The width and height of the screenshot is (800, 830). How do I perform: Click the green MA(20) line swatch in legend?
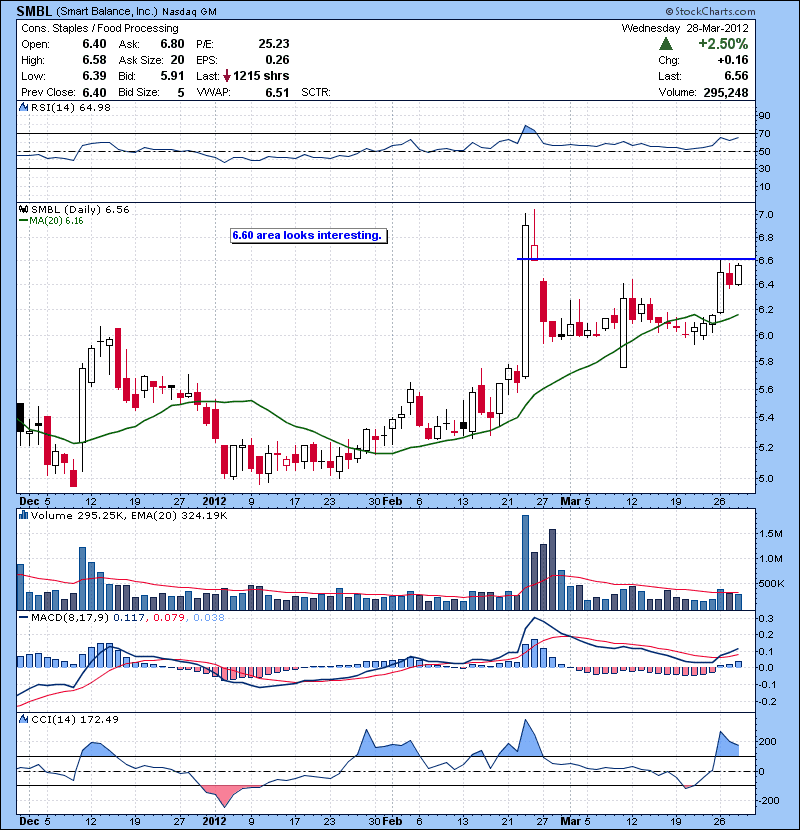point(23,221)
